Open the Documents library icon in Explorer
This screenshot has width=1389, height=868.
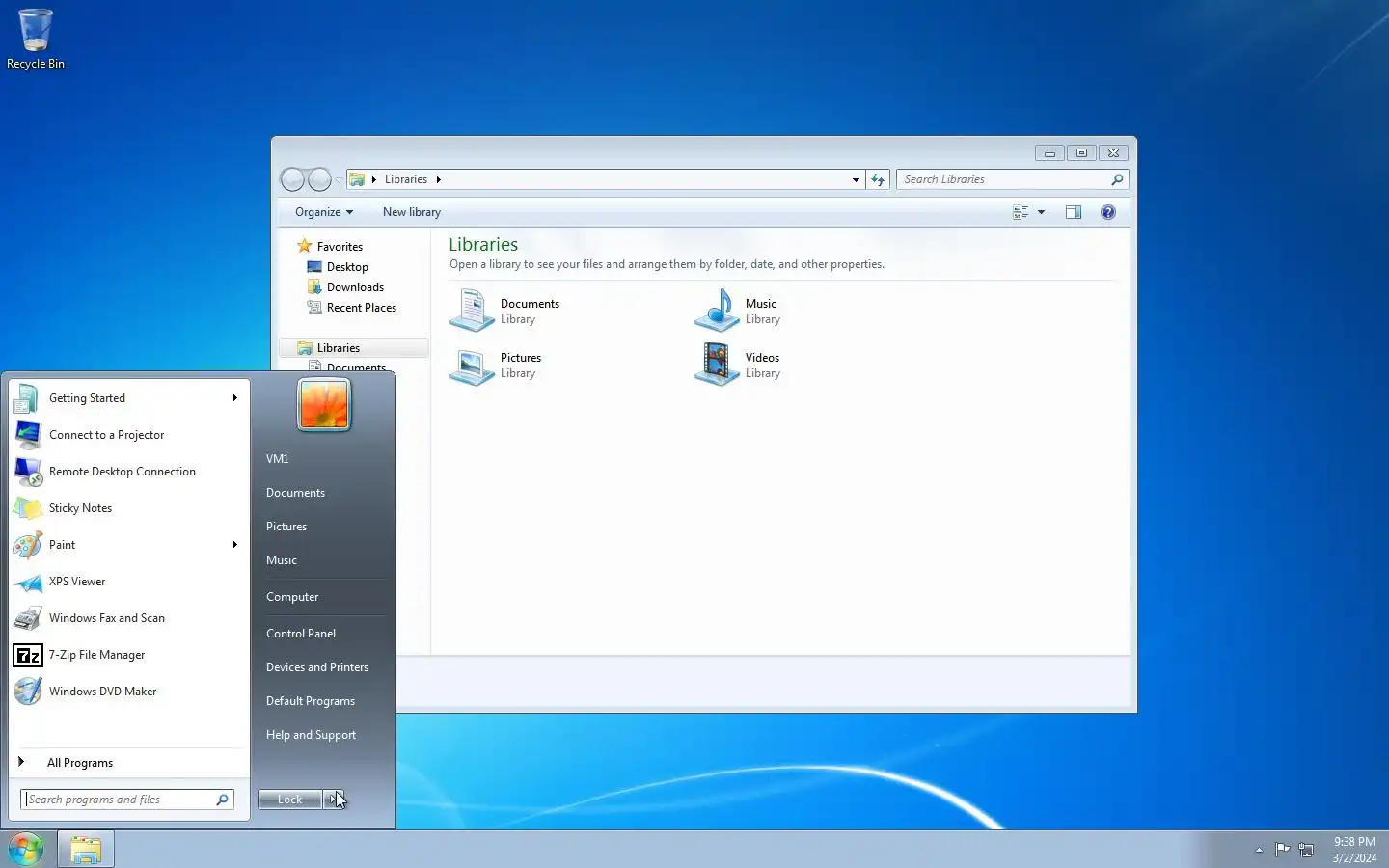click(x=472, y=311)
